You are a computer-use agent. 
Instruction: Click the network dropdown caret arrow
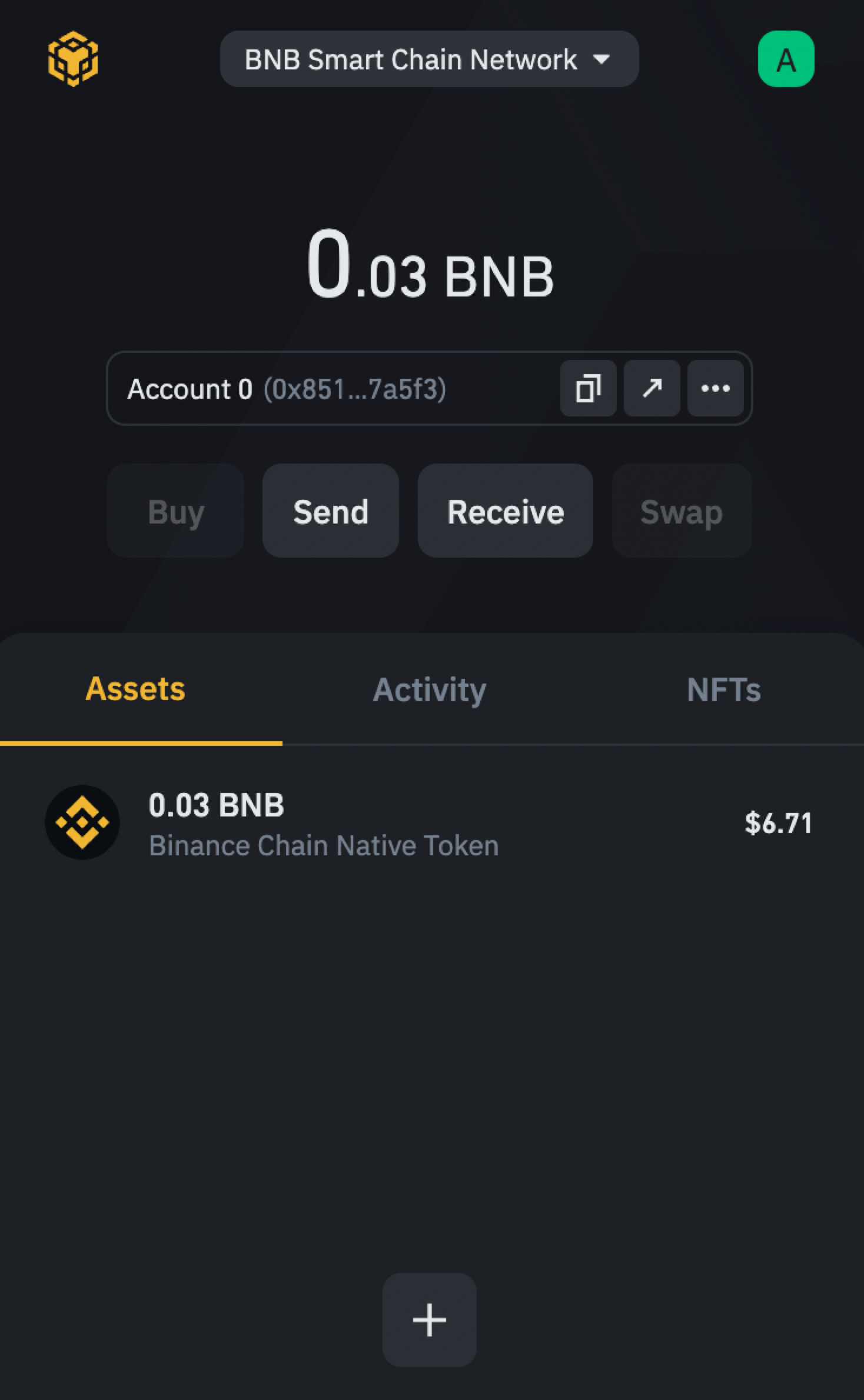pos(602,59)
